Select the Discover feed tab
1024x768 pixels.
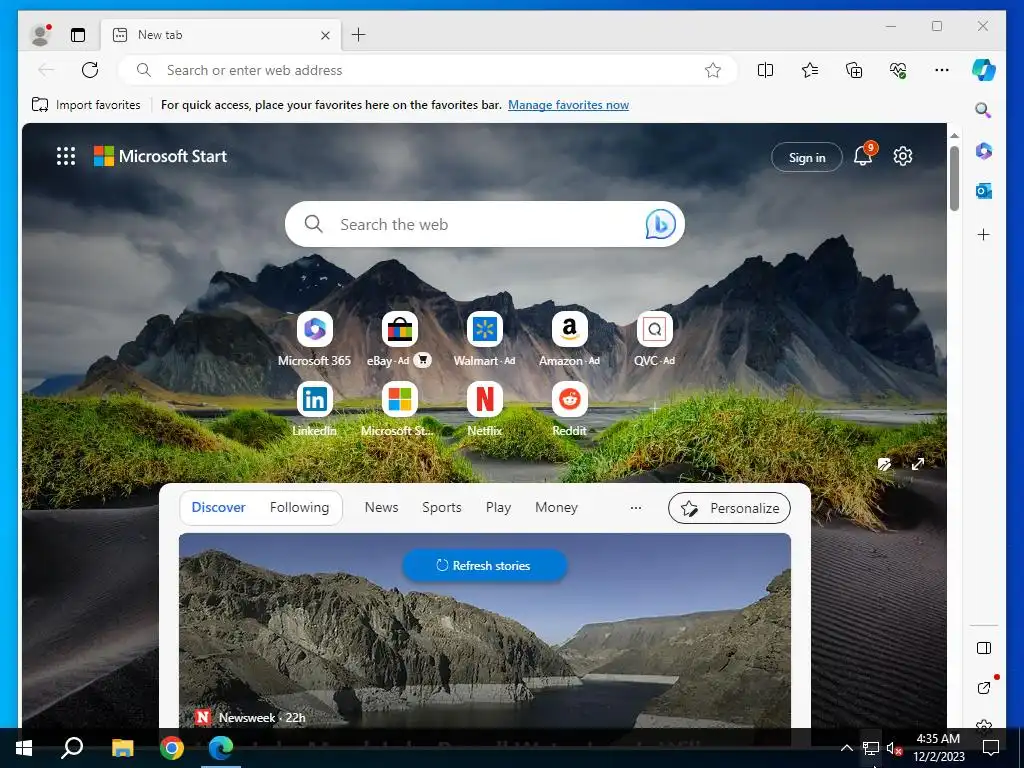[218, 507]
